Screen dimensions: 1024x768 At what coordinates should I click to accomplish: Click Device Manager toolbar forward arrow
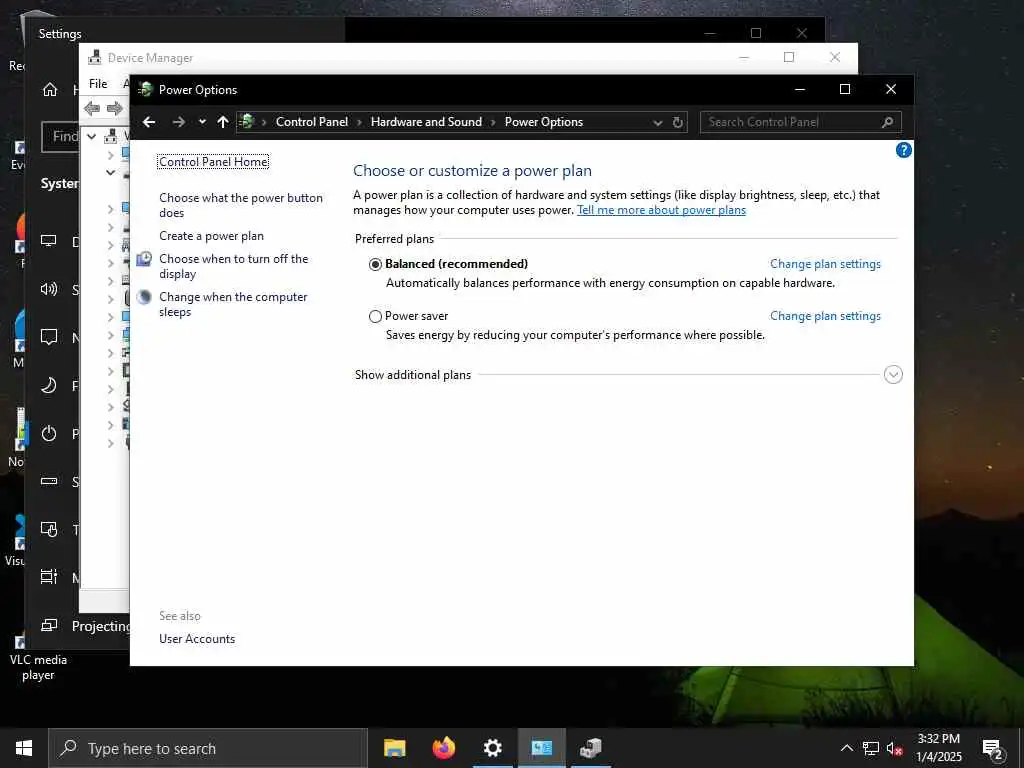click(115, 108)
